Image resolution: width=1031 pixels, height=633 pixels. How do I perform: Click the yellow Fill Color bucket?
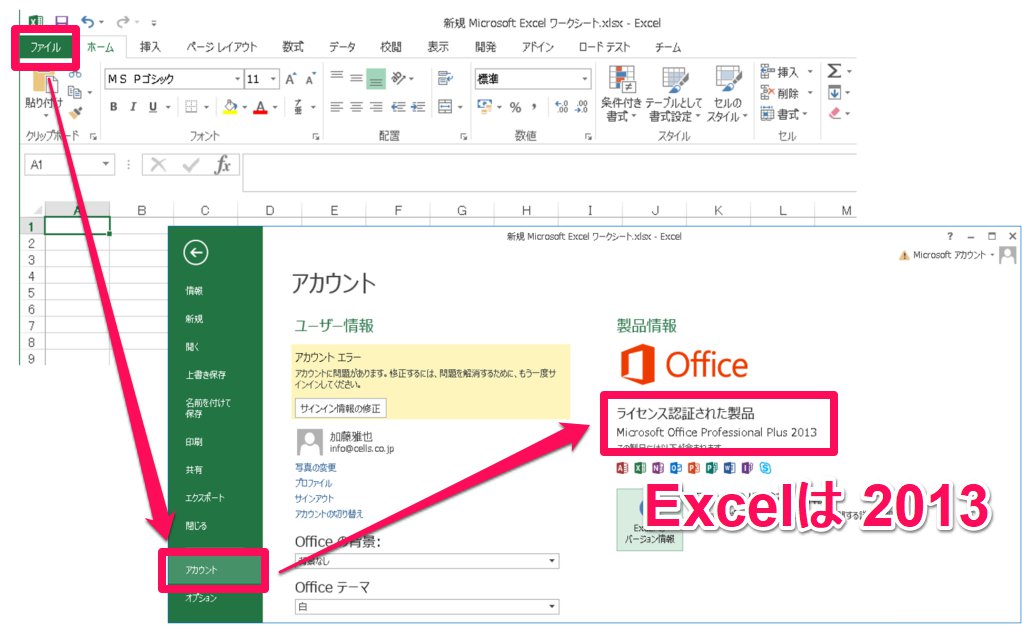[230, 106]
